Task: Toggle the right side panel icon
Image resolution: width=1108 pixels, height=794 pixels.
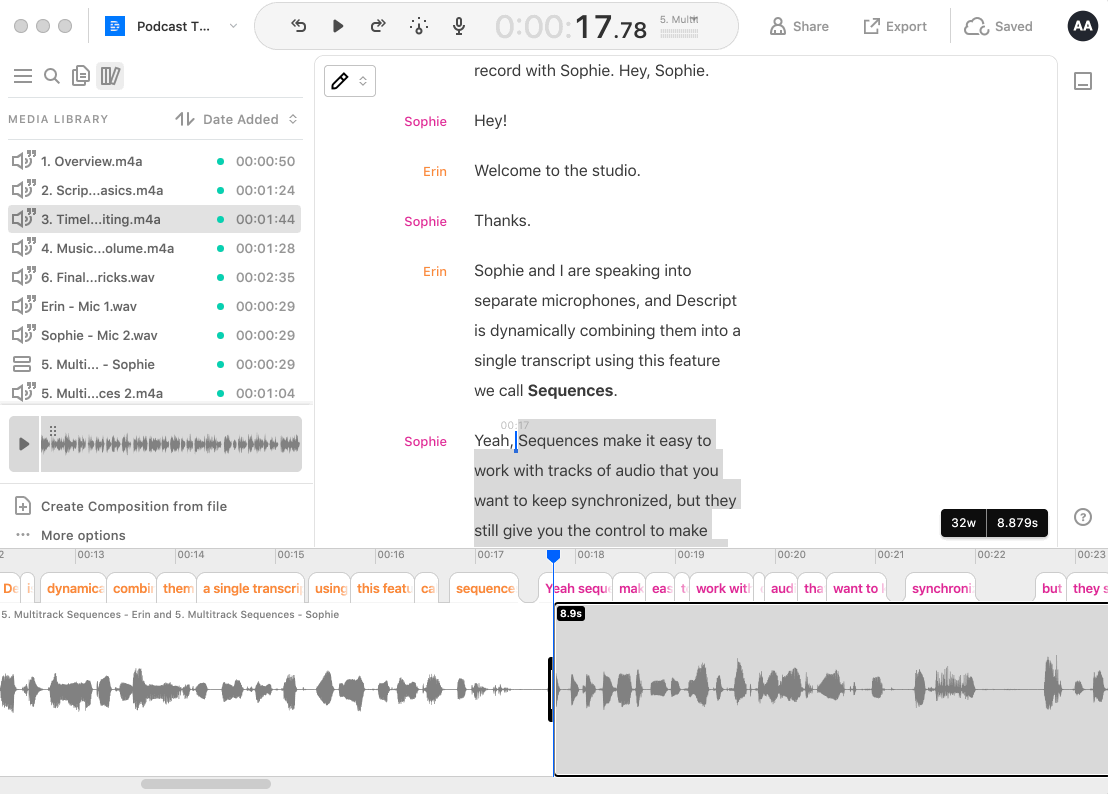Action: (x=1083, y=81)
